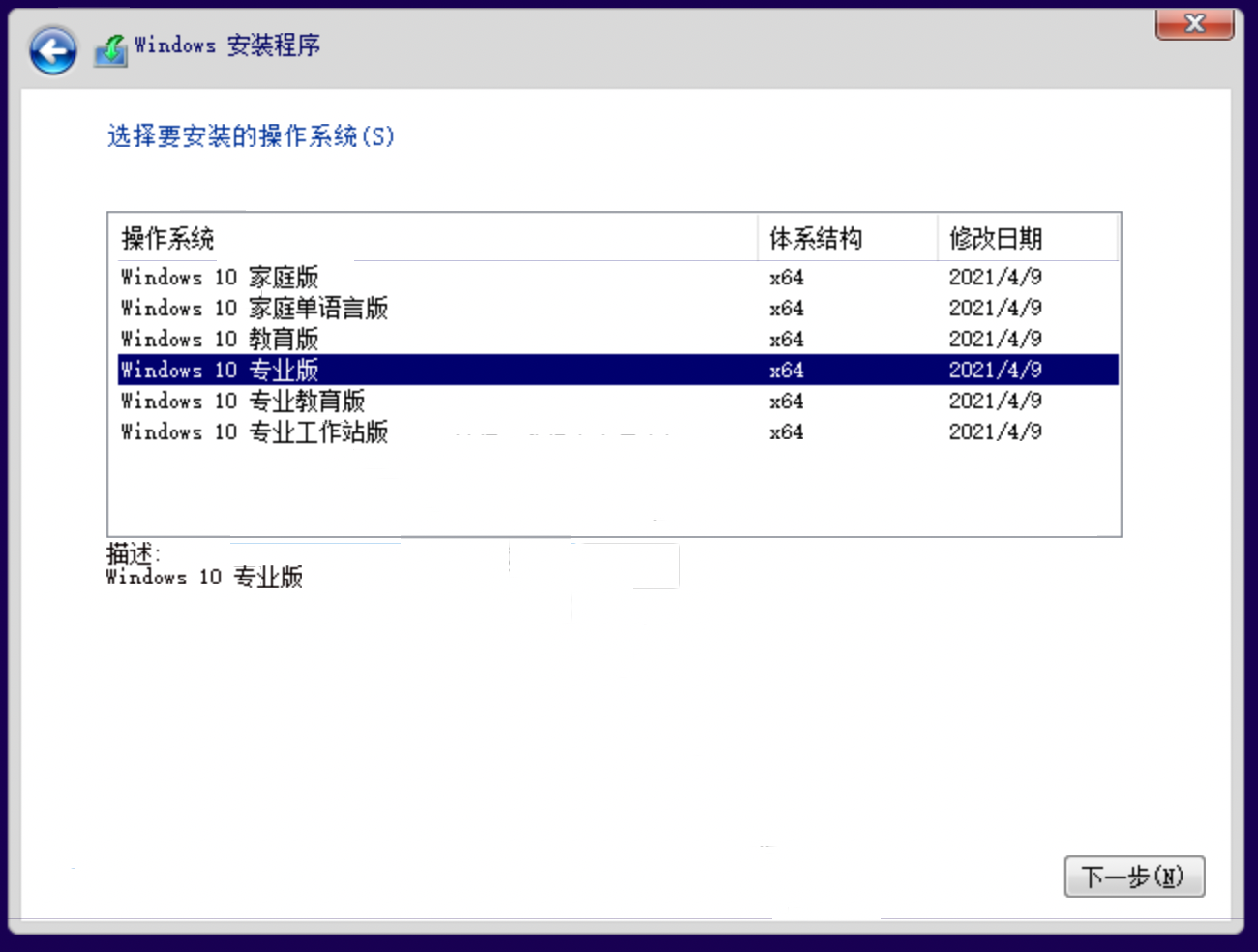Click the 描述 text Windows 10 专业版
The height and width of the screenshot is (952, 1258).
pos(204,578)
